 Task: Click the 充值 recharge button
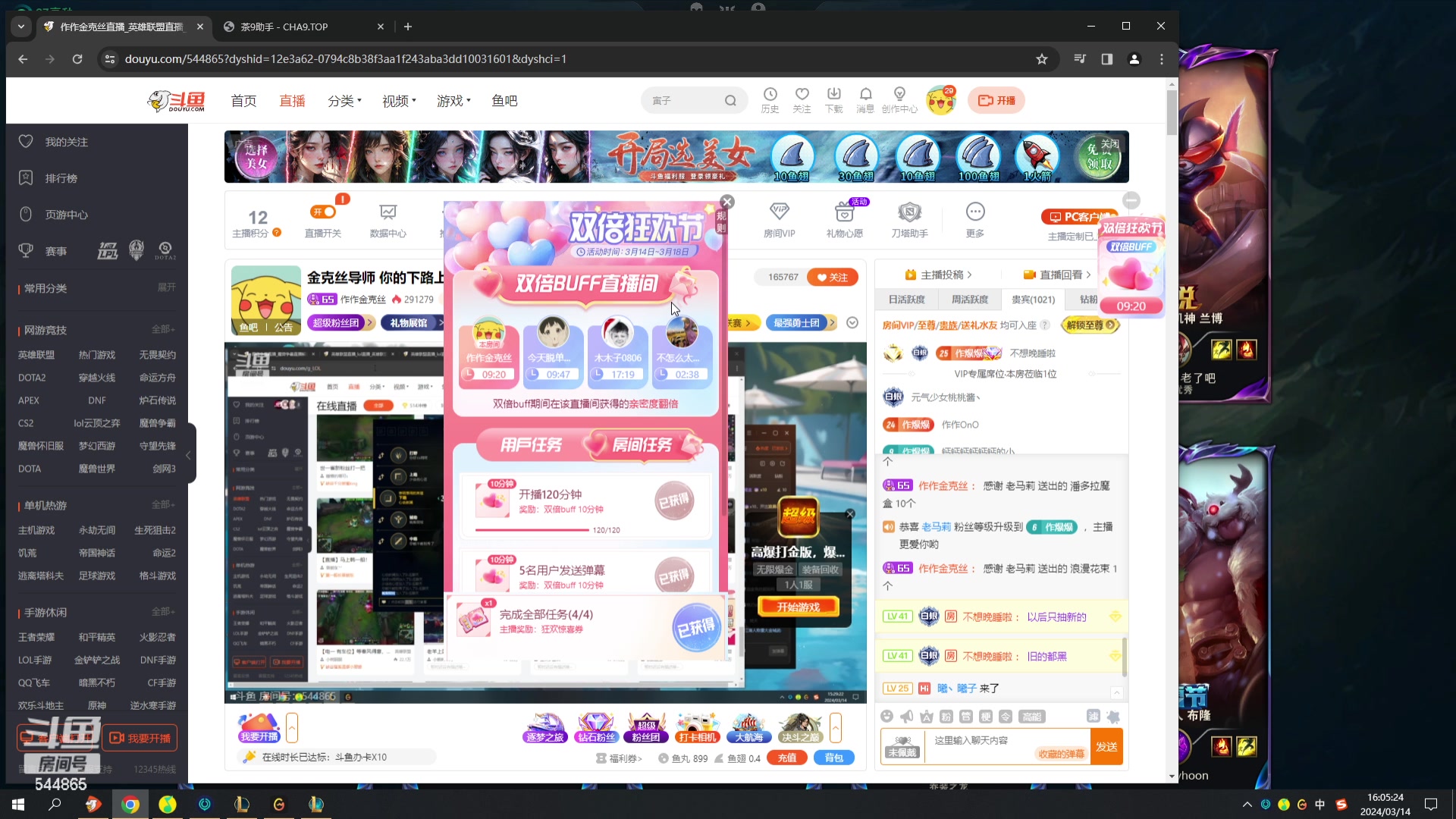[x=787, y=758]
